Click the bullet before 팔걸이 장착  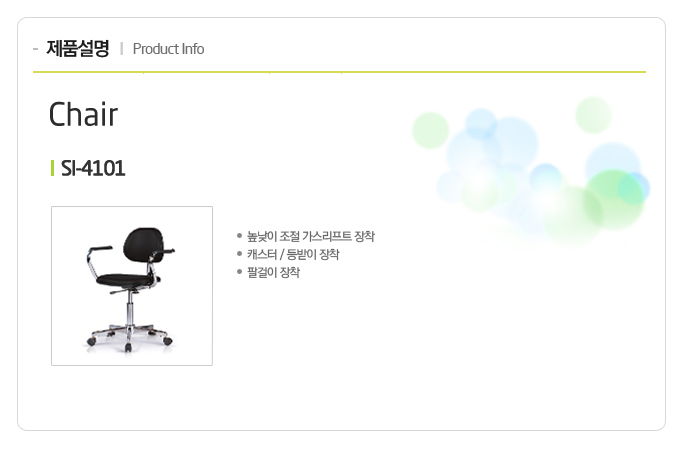pos(239,272)
